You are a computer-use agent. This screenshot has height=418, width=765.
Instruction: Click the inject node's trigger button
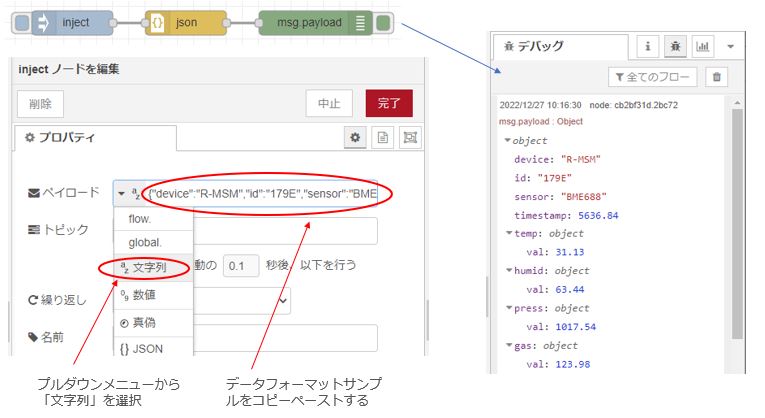(24, 22)
